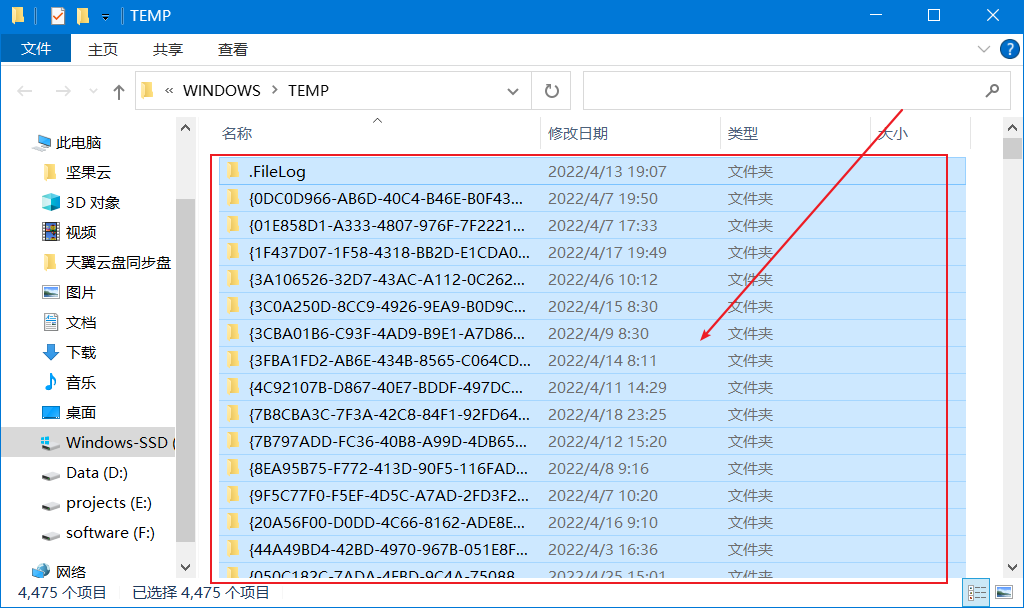Viewport: 1024px width, 608px height.
Task: Select folder {4C92107B-D867-40E7-BDDF-497DC...
Action: point(386,387)
